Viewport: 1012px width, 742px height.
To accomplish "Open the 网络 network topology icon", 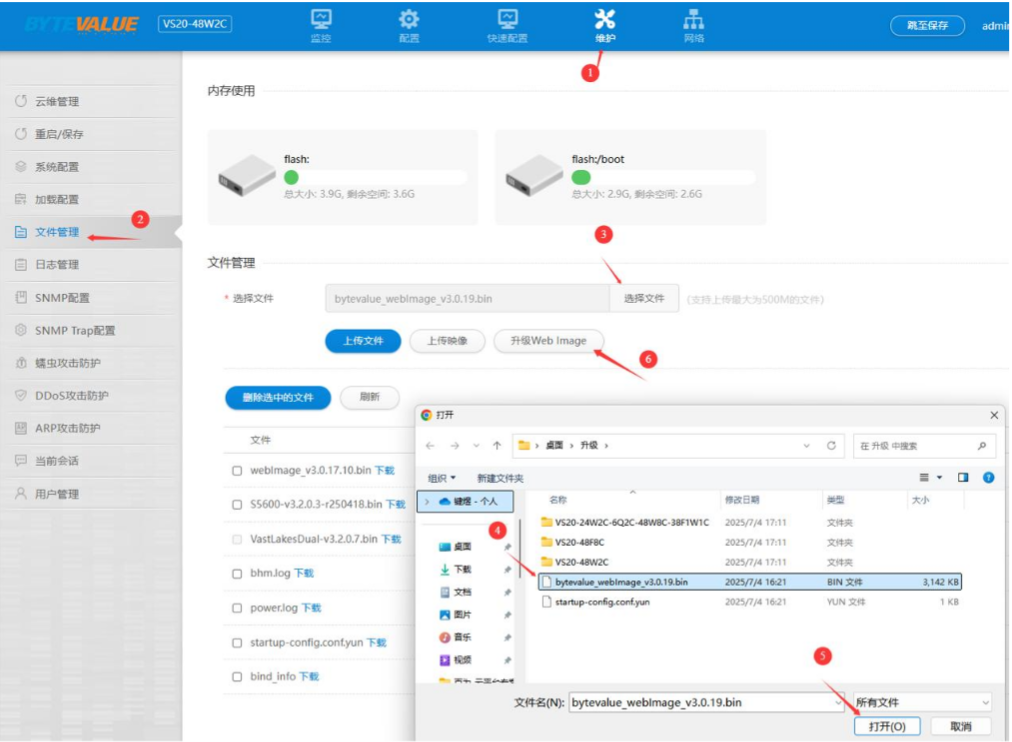I will tap(693, 20).
